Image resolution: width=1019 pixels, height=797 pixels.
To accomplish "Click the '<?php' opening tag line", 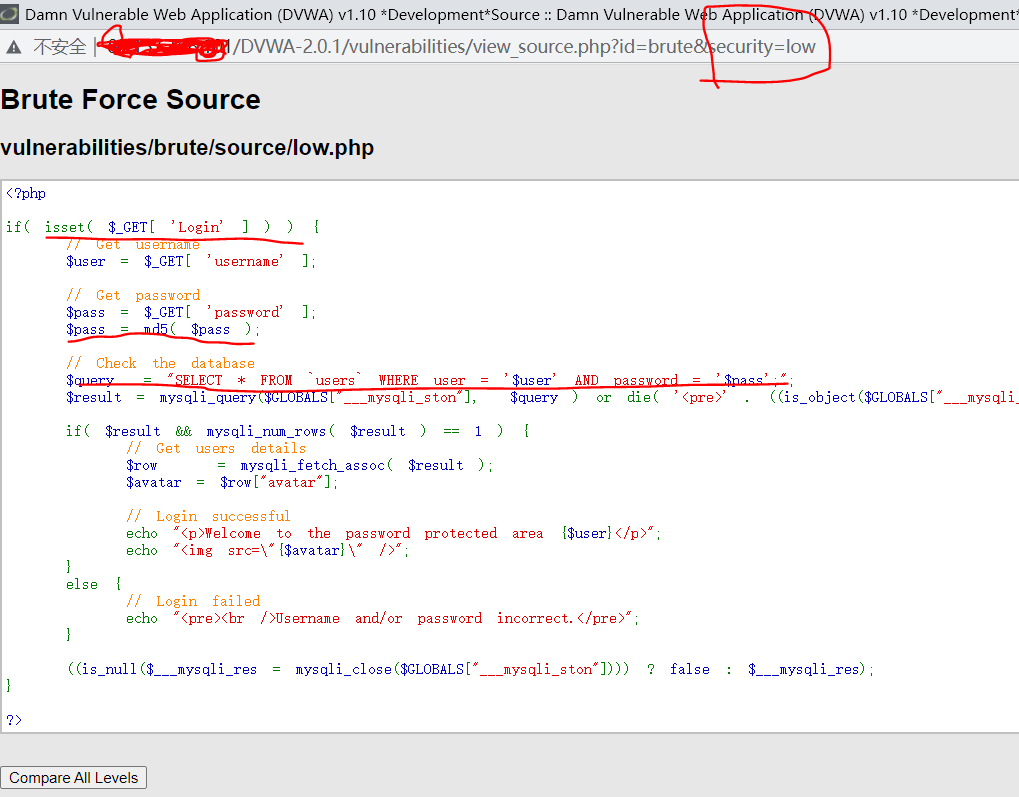I will [x=26, y=193].
